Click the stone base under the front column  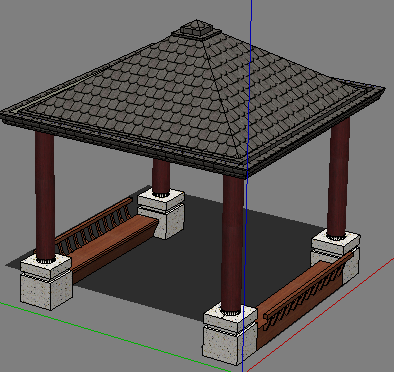click(x=229, y=334)
